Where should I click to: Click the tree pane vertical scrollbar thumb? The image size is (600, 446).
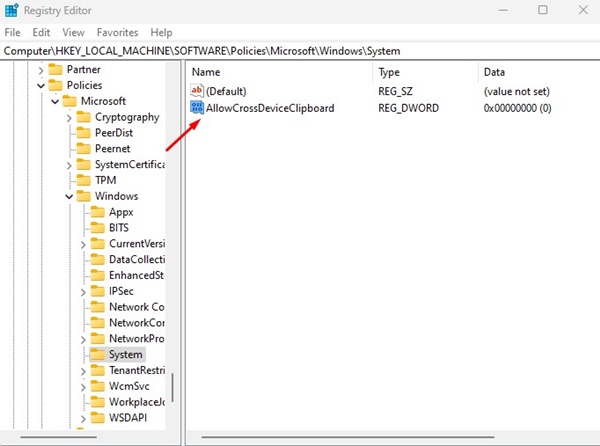tap(173, 387)
